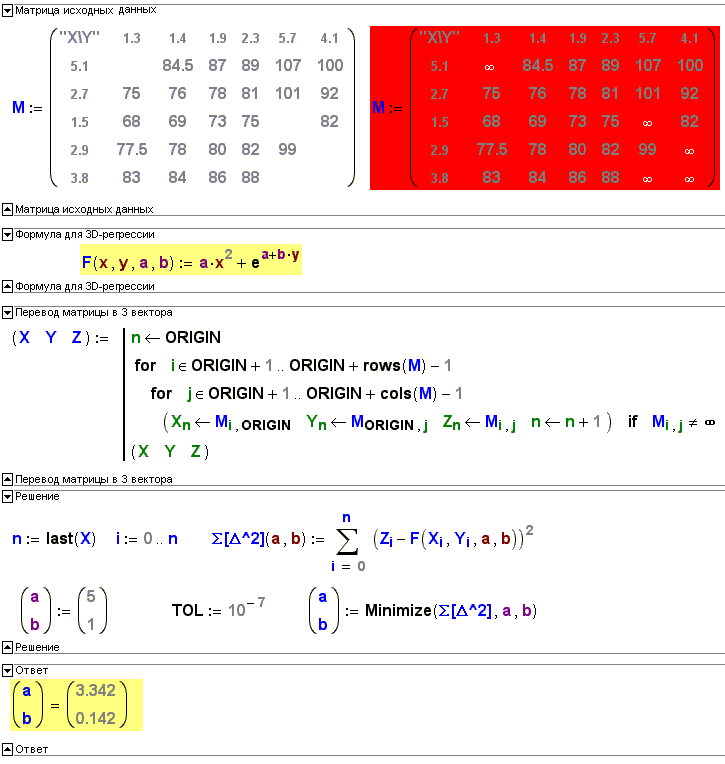This screenshot has height=764, width=725.
Task: Click the answer value 3.342
Action: click(x=95, y=690)
